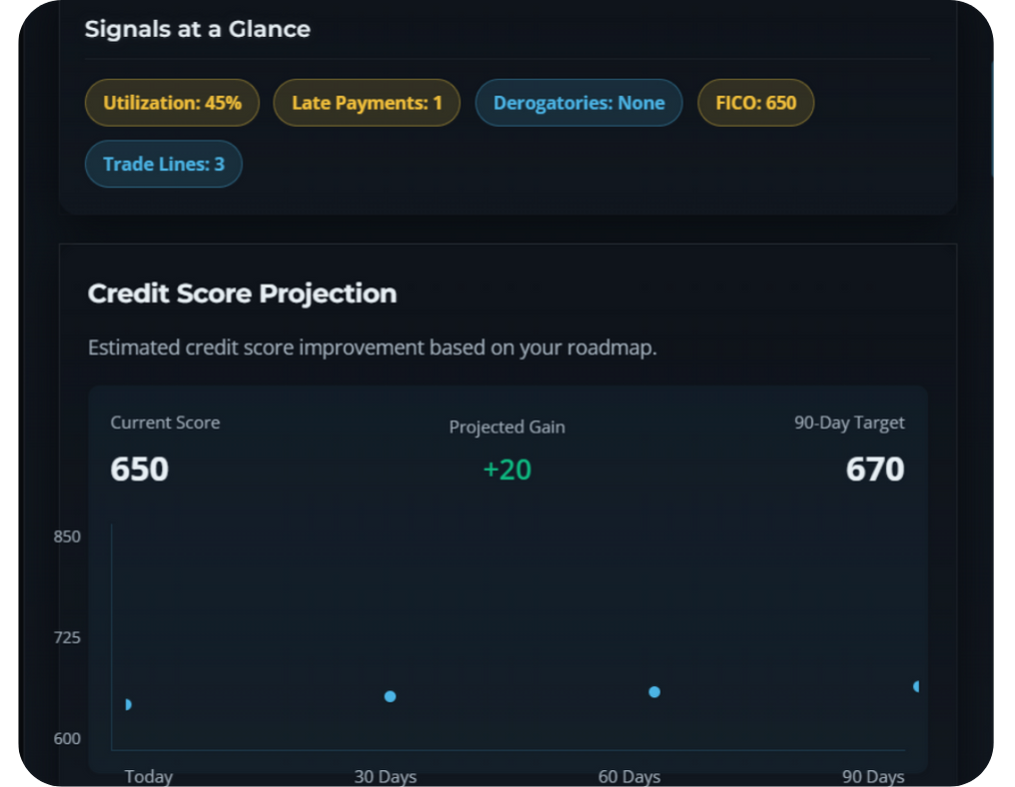Select the Late Payments: 1 chip

point(366,103)
